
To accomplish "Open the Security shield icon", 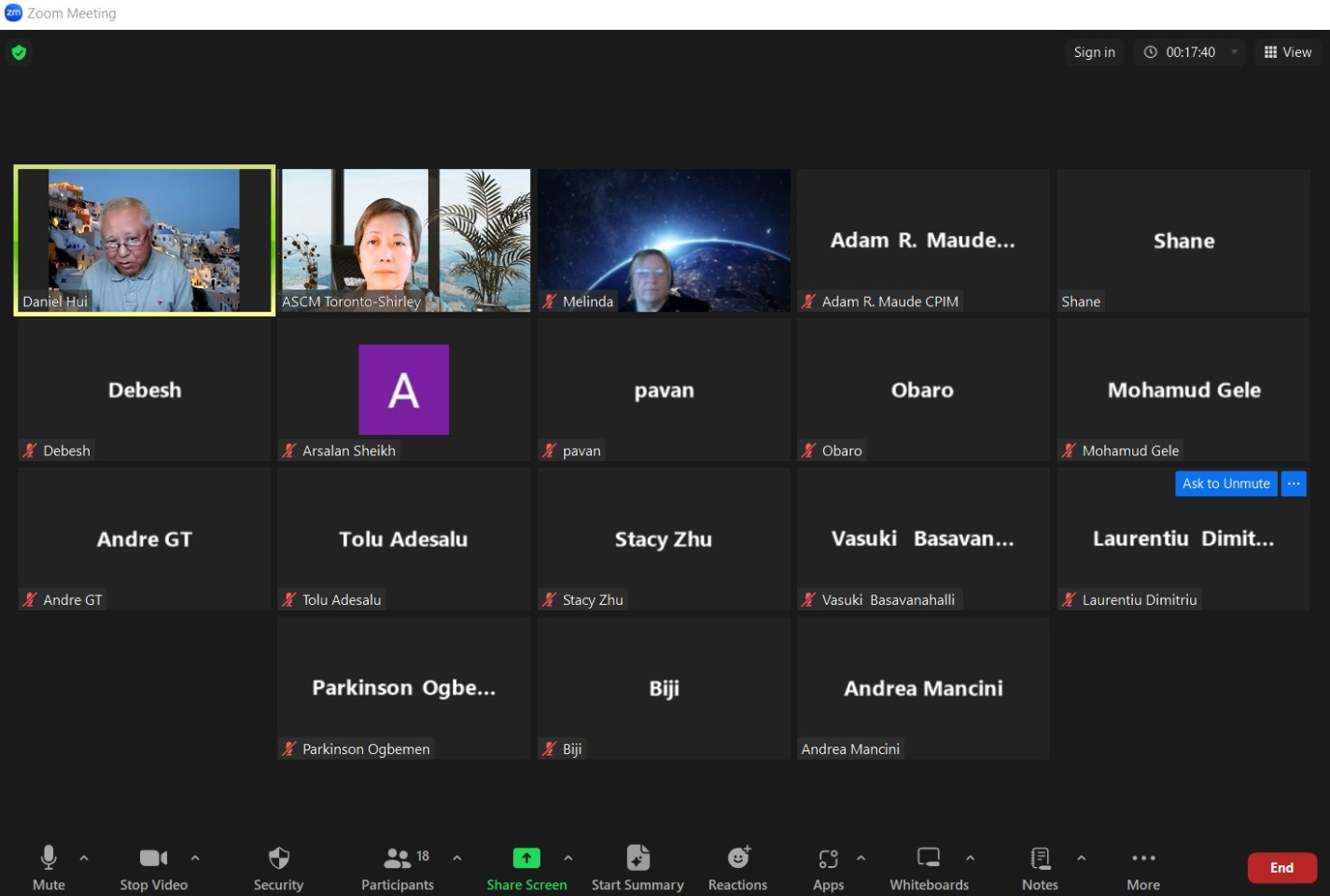I will click(x=278, y=858).
